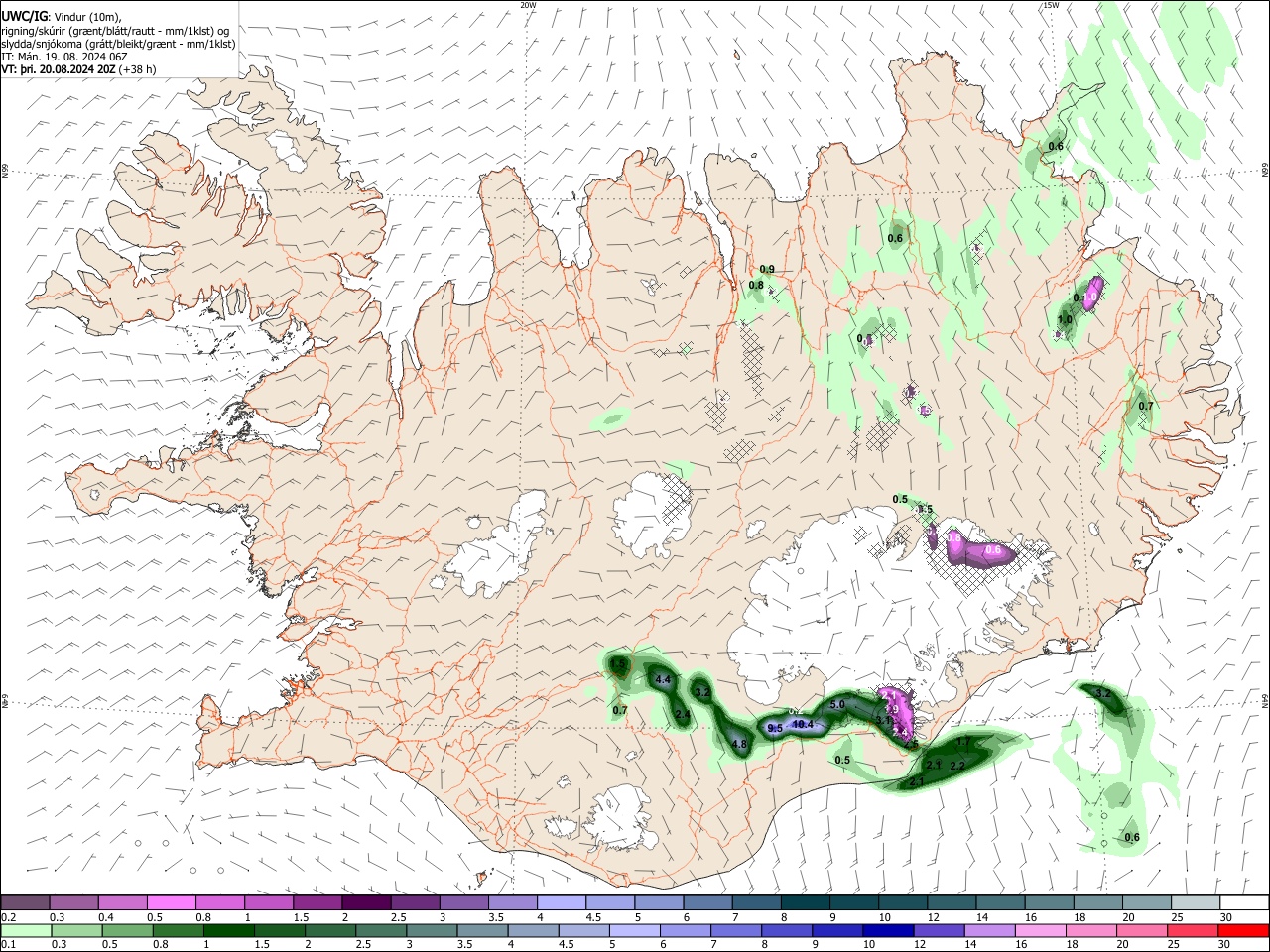Choose the pale grey 25–30 swatch in upper legend
Image resolution: width=1270 pixels, height=952 pixels.
tap(1195, 903)
